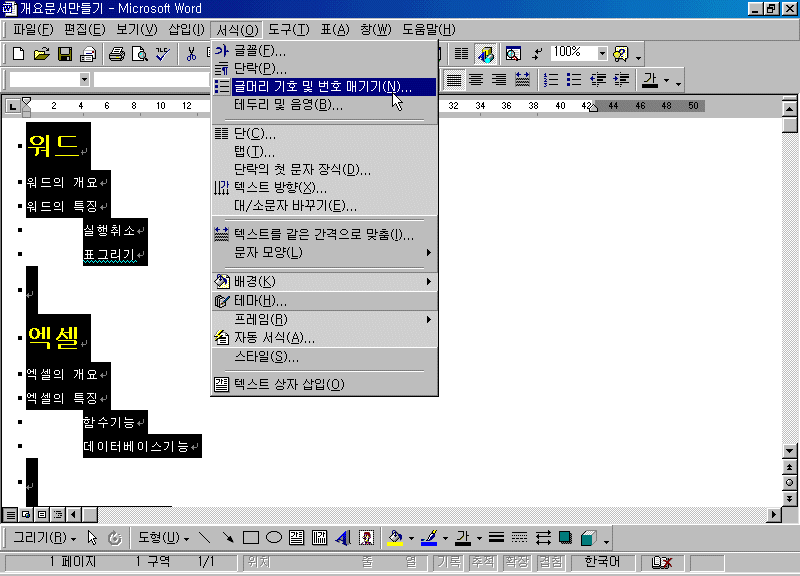This screenshot has width=800, height=576.
Task: Open the Document Map icon
Action: pyautogui.click(x=513, y=54)
